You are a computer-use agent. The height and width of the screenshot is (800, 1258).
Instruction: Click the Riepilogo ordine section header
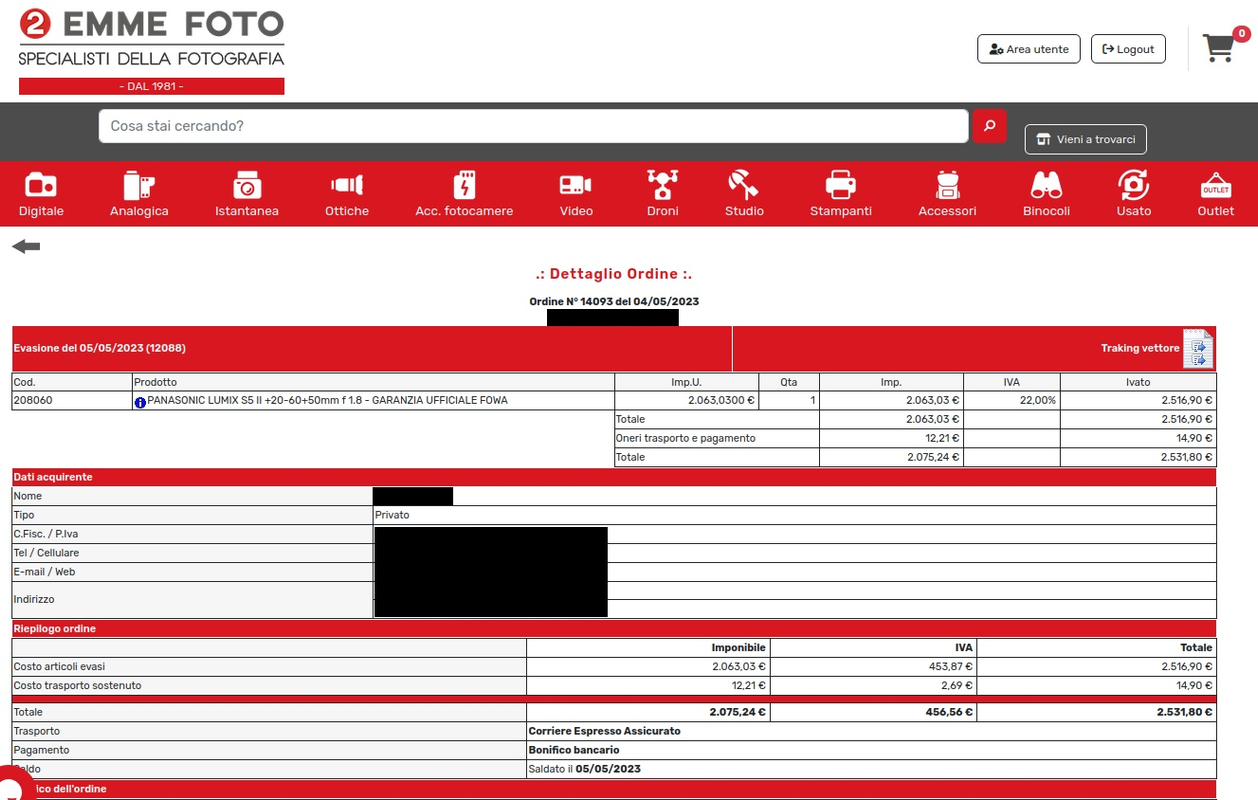613,628
